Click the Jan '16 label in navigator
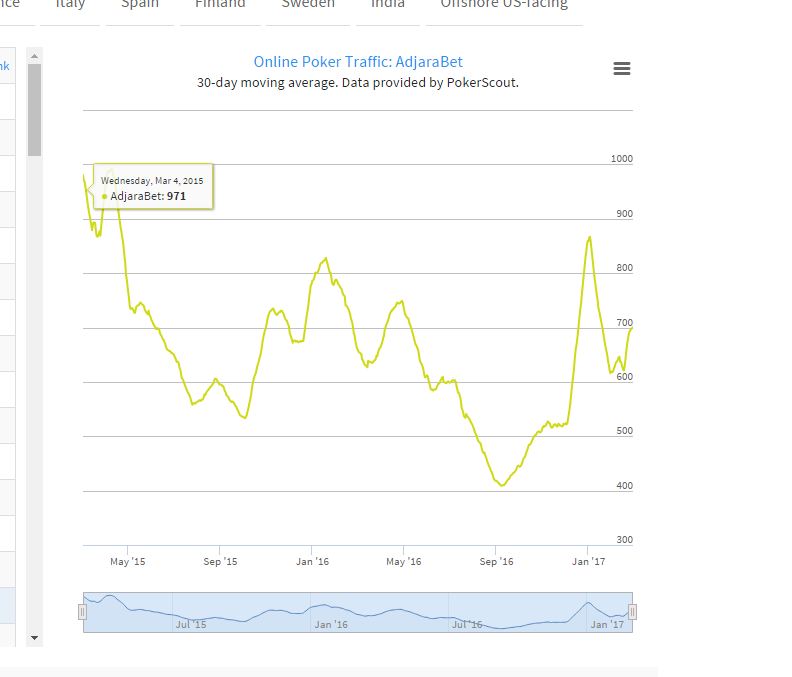The width and height of the screenshot is (792, 677). click(x=331, y=624)
